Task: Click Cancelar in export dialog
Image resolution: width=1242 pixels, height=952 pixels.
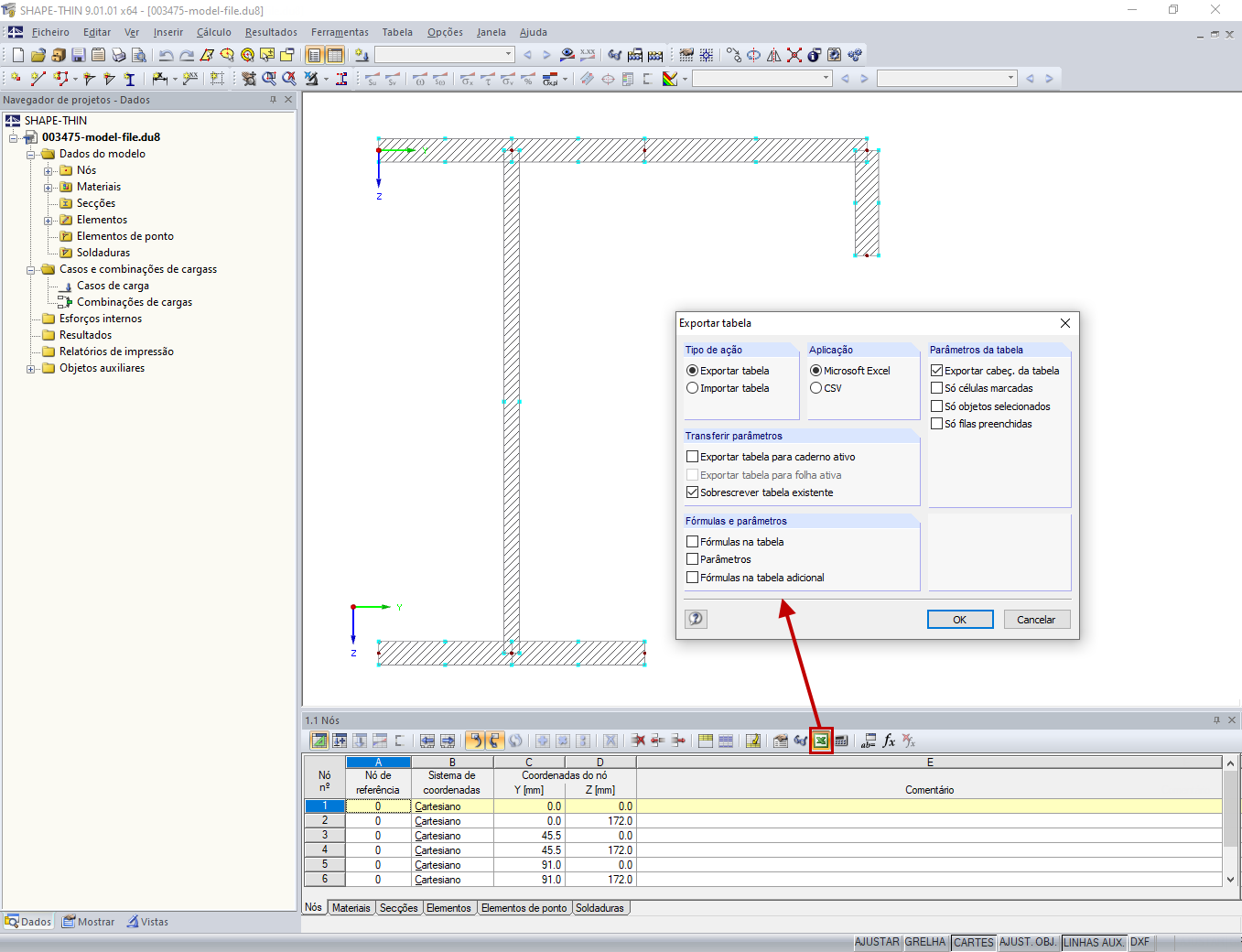Action: click(x=1037, y=620)
